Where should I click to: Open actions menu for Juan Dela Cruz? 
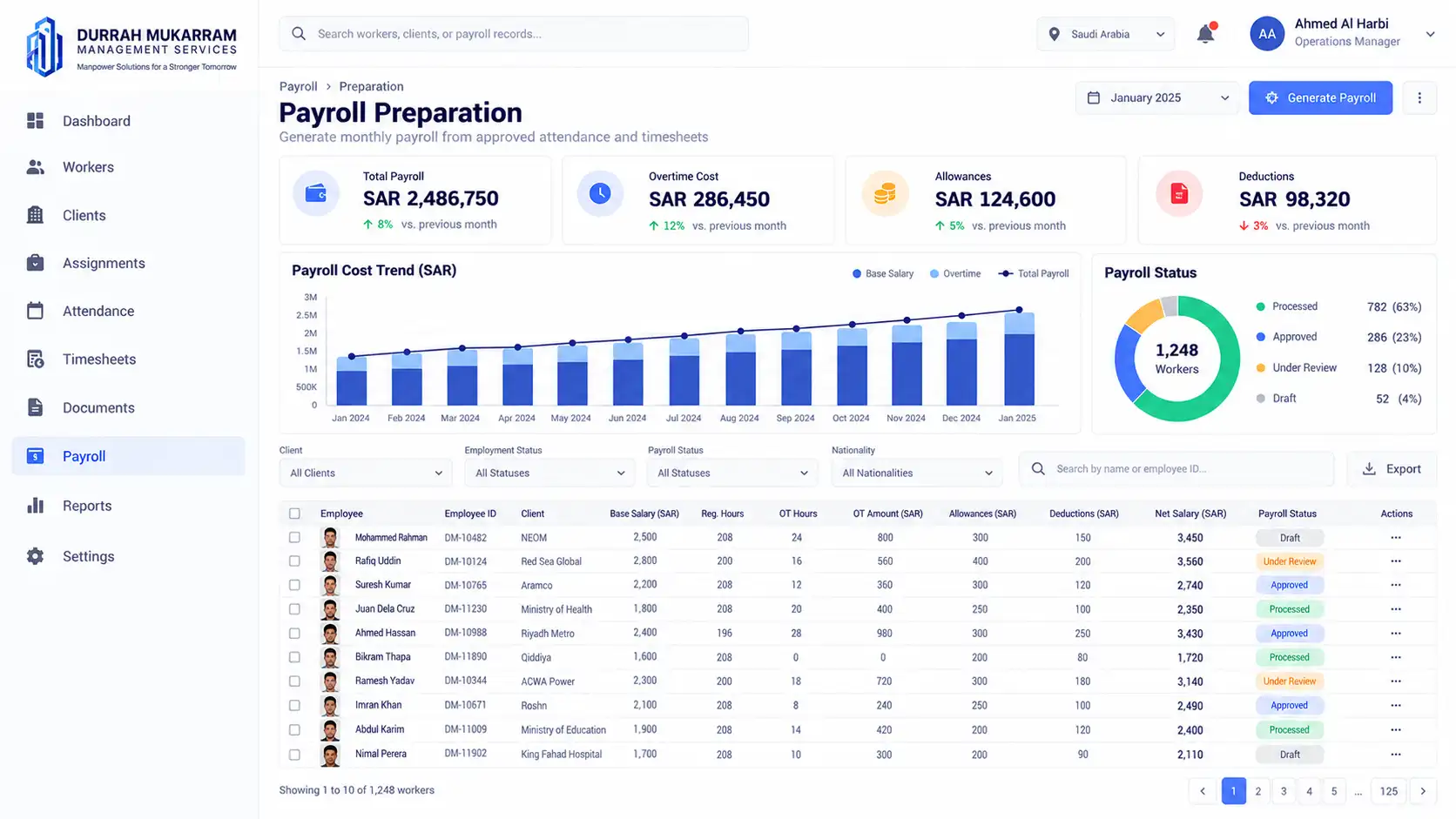1396,609
